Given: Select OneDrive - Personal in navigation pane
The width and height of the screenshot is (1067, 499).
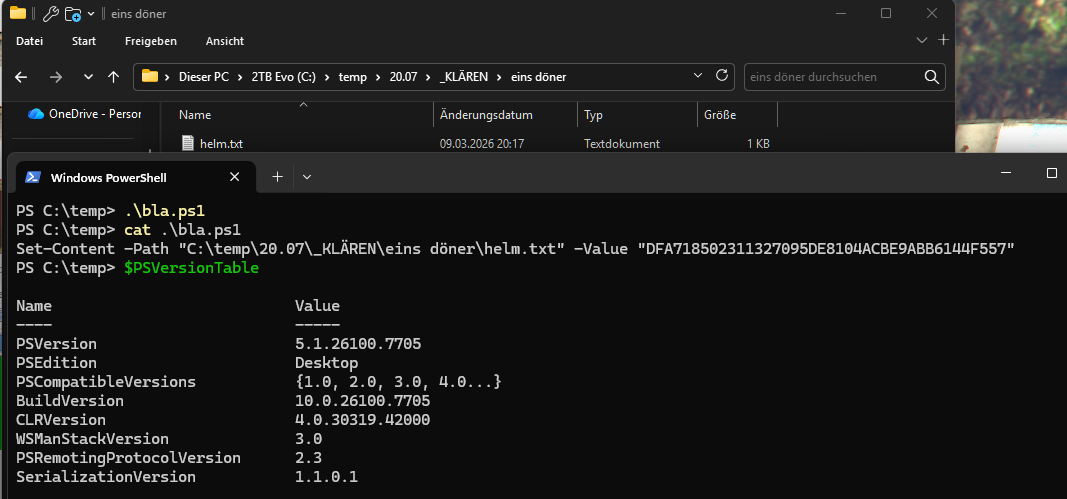Looking at the screenshot, I should pyautogui.click(x=95, y=114).
